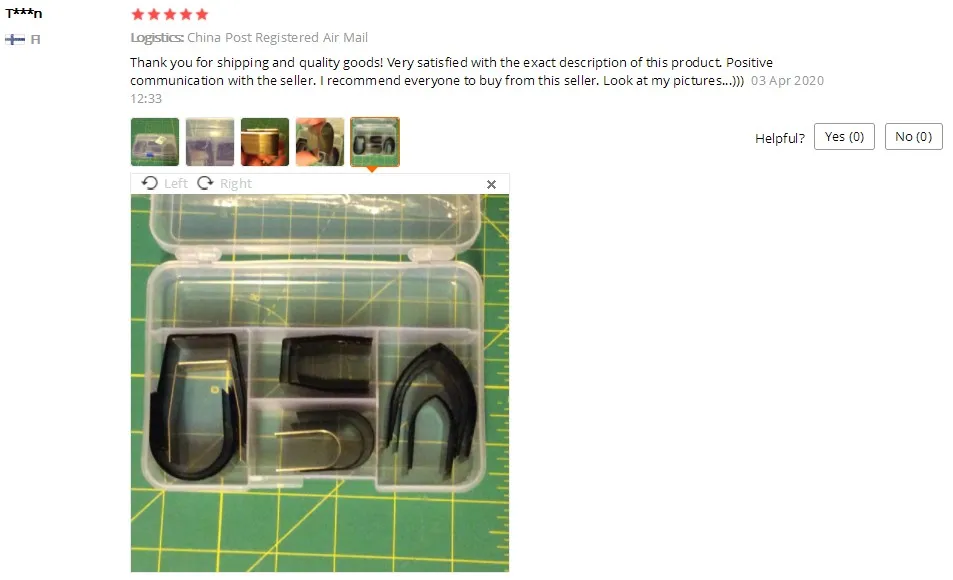Click the middle third rating star
The width and height of the screenshot is (953, 580).
tap(170, 14)
